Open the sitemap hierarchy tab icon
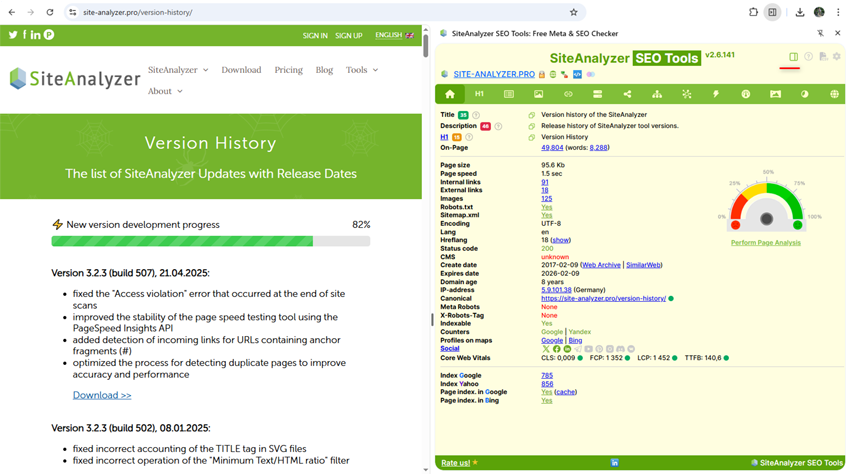This screenshot has width=850, height=475. (x=657, y=94)
